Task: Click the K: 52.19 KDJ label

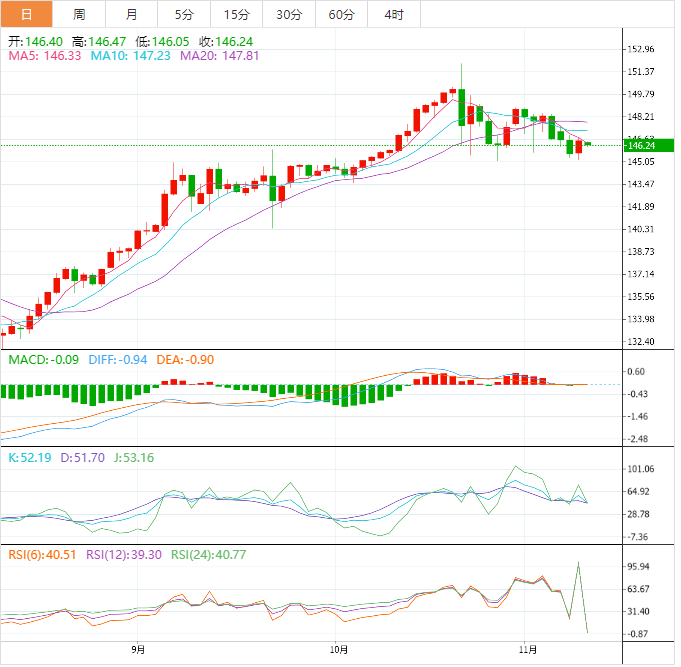Action: click(x=27, y=457)
